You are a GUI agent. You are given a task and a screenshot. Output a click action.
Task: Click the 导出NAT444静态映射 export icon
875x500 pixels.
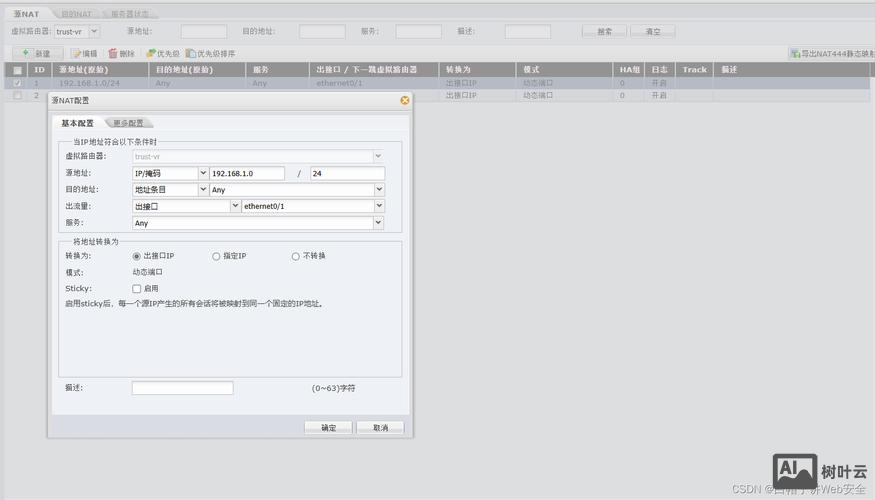[795, 54]
